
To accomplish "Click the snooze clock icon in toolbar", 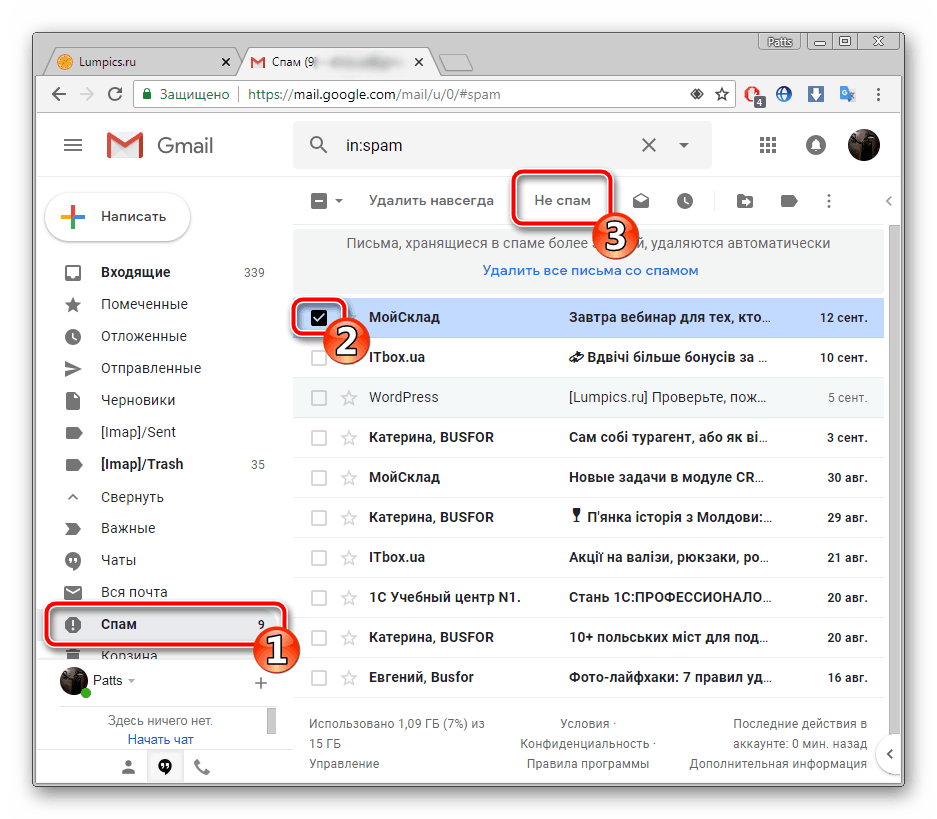I will (x=685, y=201).
